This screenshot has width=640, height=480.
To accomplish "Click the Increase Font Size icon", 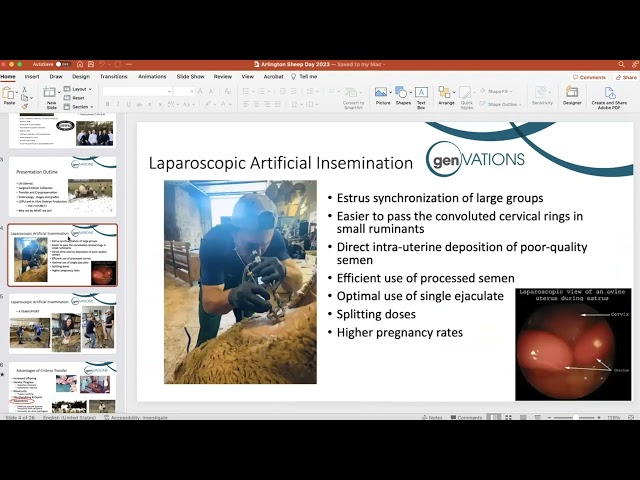I will tap(200, 91).
